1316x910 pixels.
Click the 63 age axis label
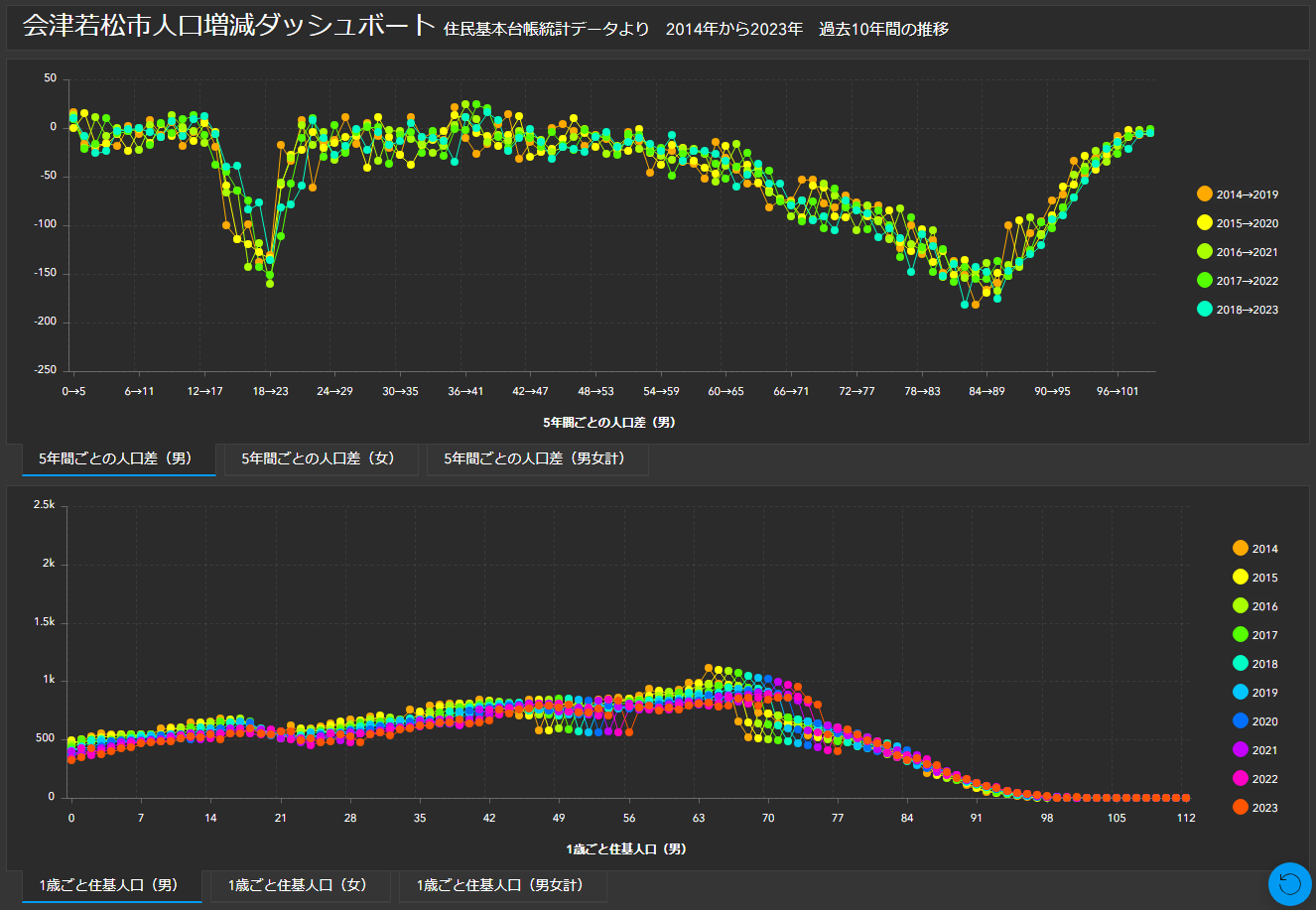(x=698, y=818)
